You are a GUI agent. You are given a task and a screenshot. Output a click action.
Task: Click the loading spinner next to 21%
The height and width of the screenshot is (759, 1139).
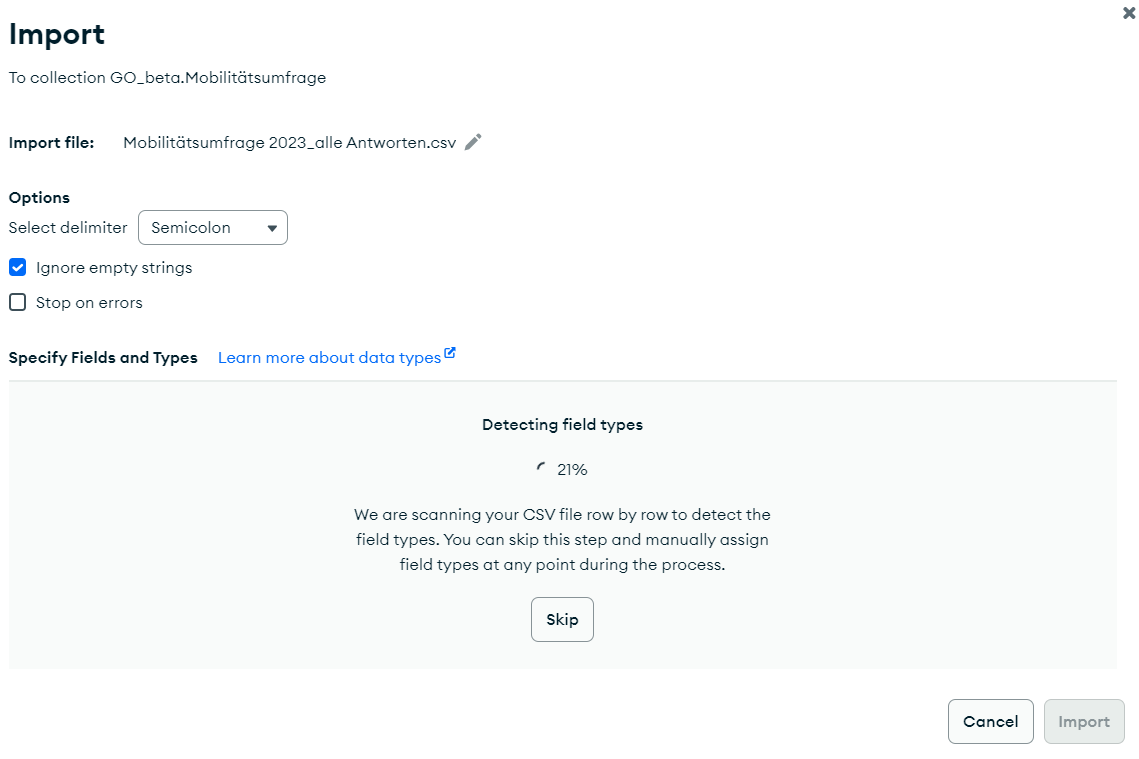(542, 468)
